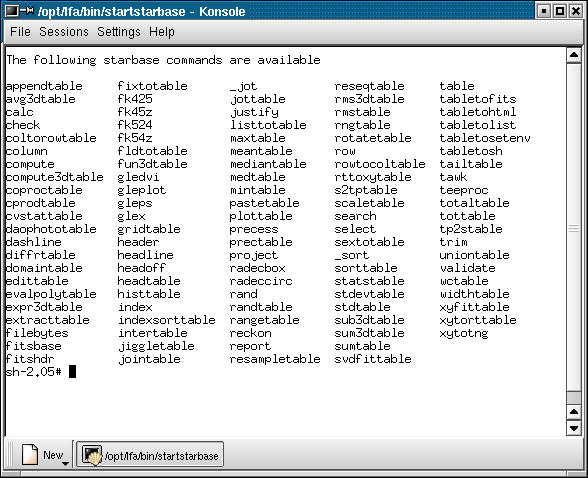Click the command 'reseqtable'
This screenshot has height=478, width=588.
[x=369, y=86]
